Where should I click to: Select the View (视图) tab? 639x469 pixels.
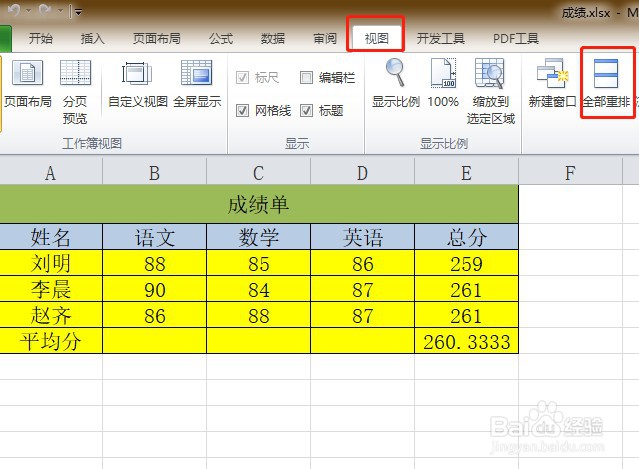tap(376, 38)
